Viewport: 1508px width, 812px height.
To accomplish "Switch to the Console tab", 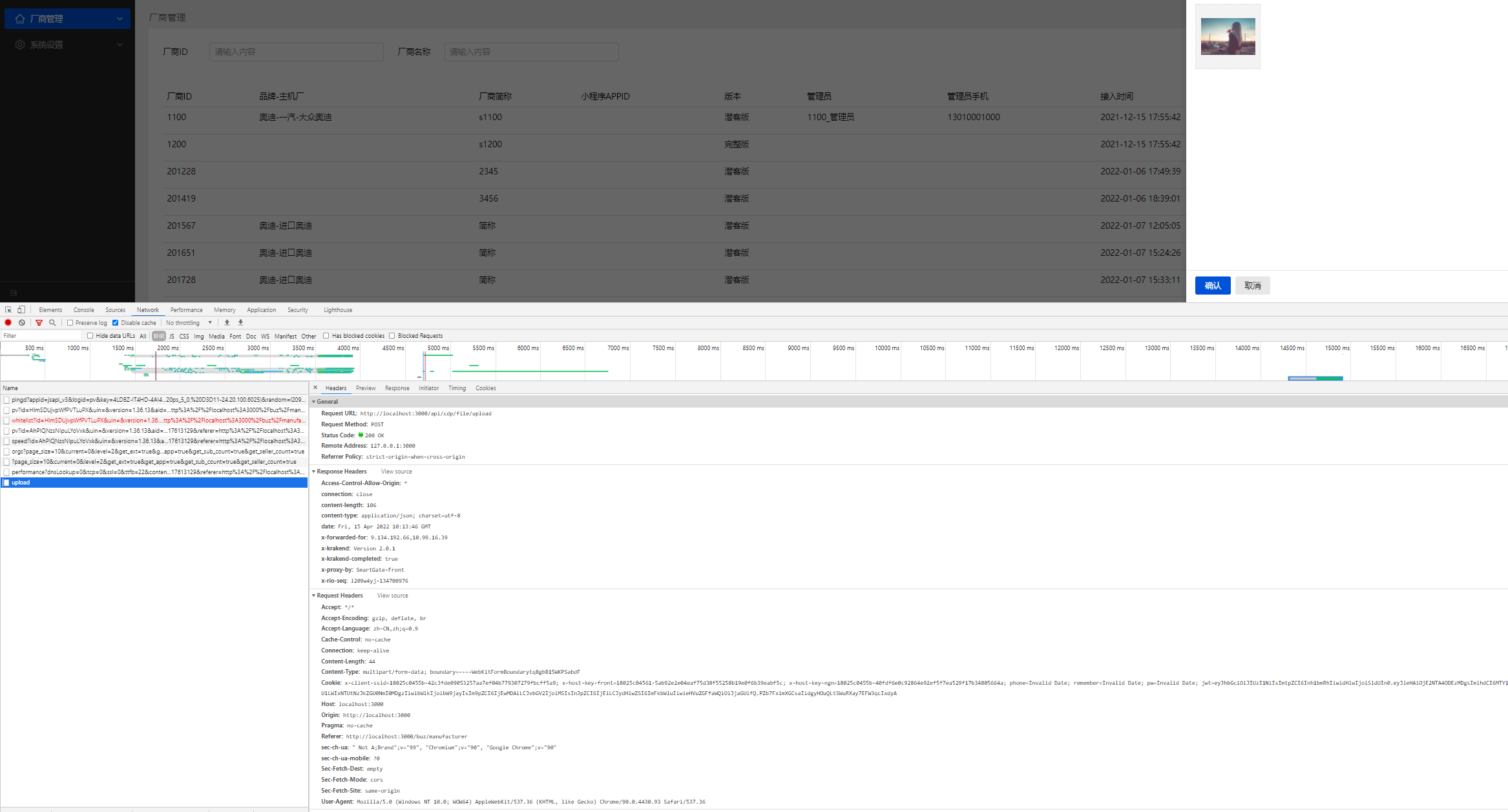I will (84, 310).
